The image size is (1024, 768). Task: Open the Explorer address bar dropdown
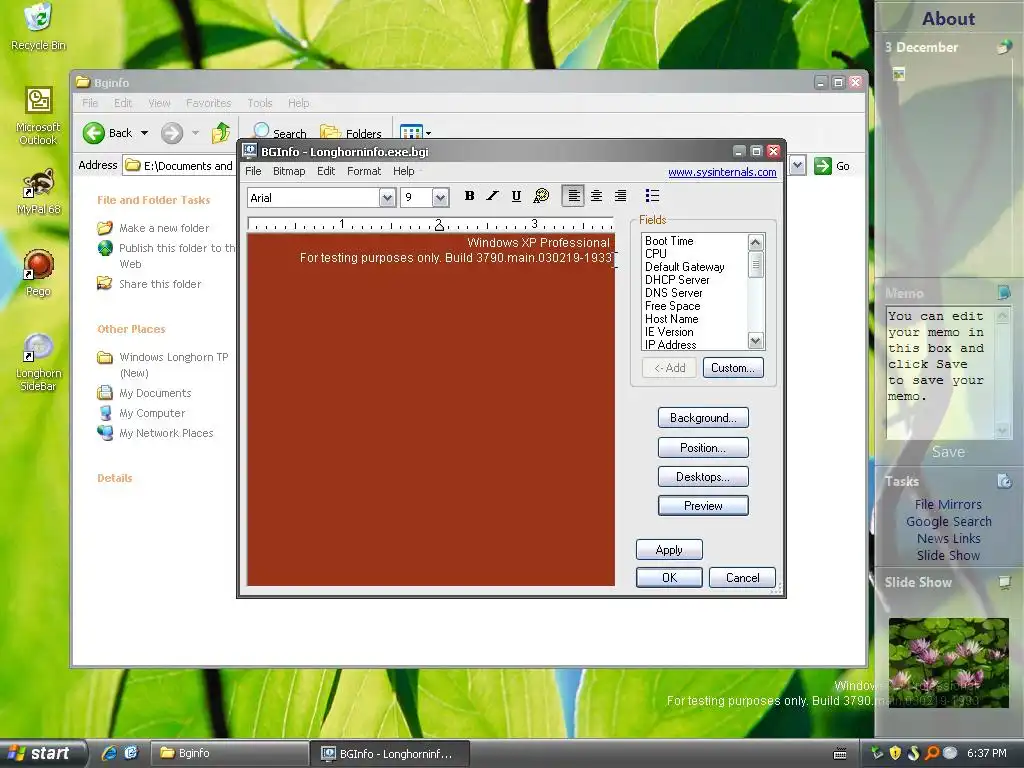tap(797, 165)
